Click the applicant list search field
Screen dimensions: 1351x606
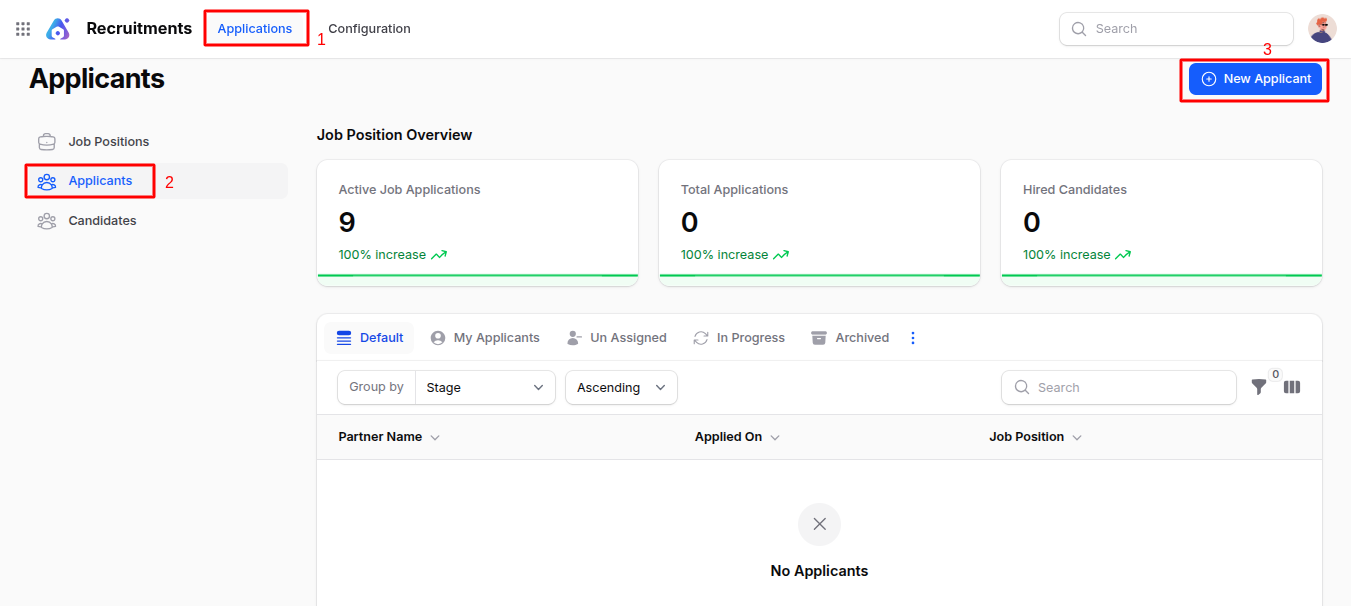click(x=1118, y=387)
